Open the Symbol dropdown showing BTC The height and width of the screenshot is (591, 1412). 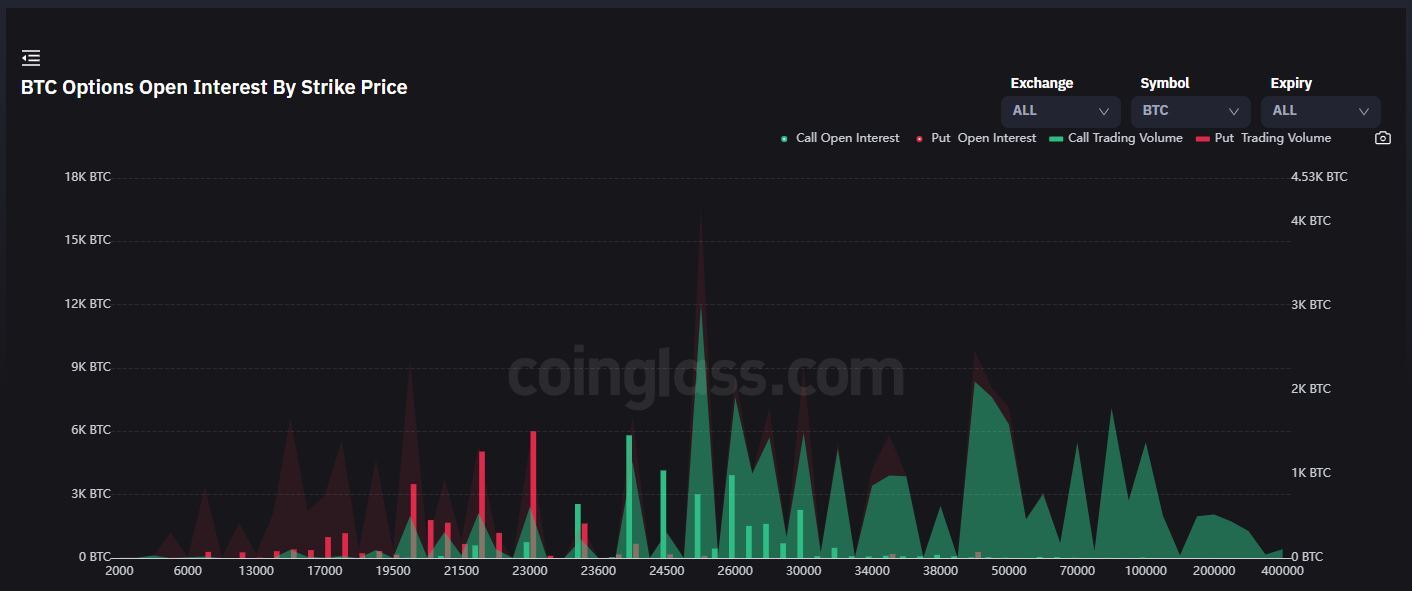pos(1190,111)
